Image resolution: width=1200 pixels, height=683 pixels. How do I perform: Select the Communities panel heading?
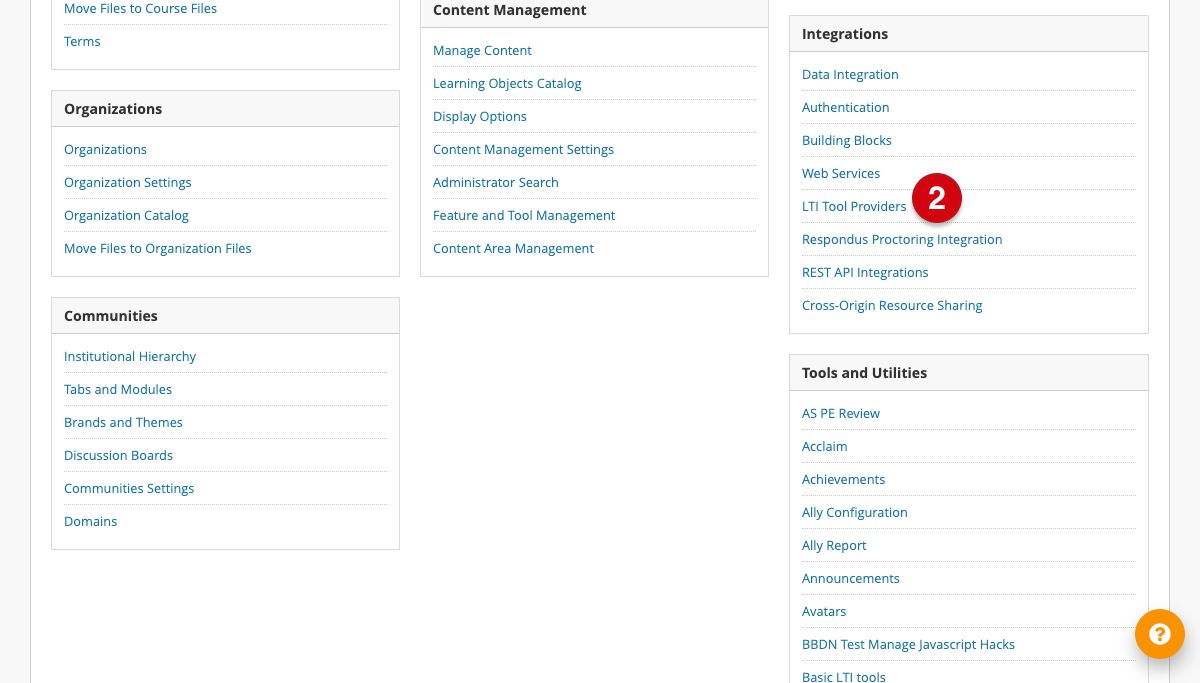[x=111, y=315]
